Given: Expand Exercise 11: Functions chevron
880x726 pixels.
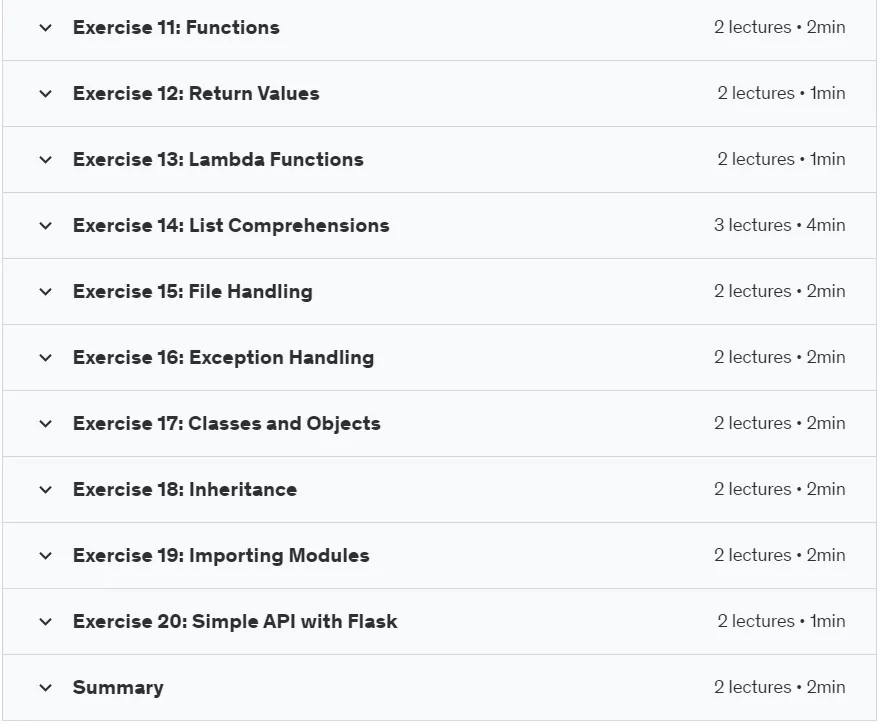Looking at the screenshot, I should coord(45,27).
